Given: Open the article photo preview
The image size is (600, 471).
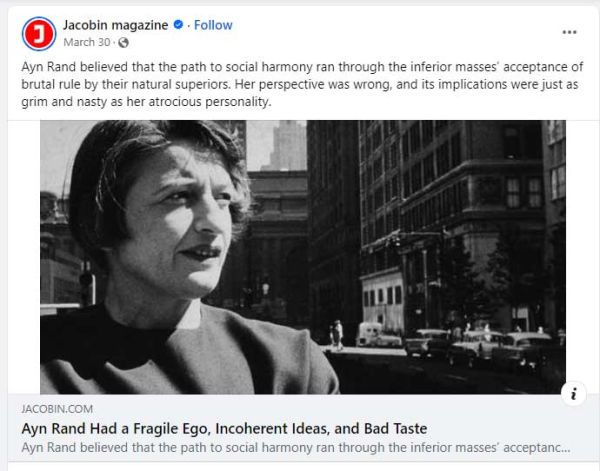Looking at the screenshot, I should click(303, 257).
